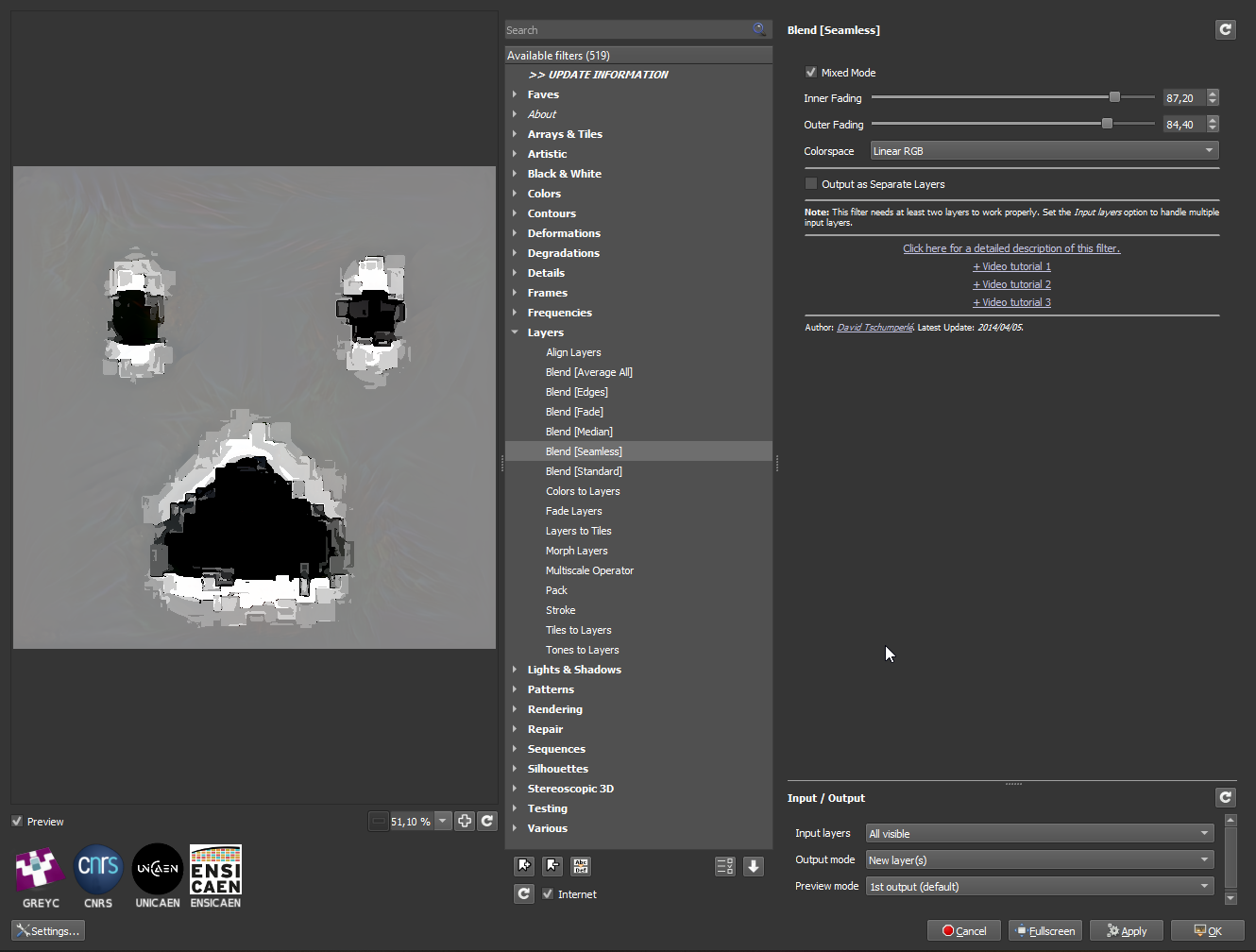This screenshot has height=952, width=1256.
Task: Click the GREYC logo
Action: pyautogui.click(x=41, y=876)
